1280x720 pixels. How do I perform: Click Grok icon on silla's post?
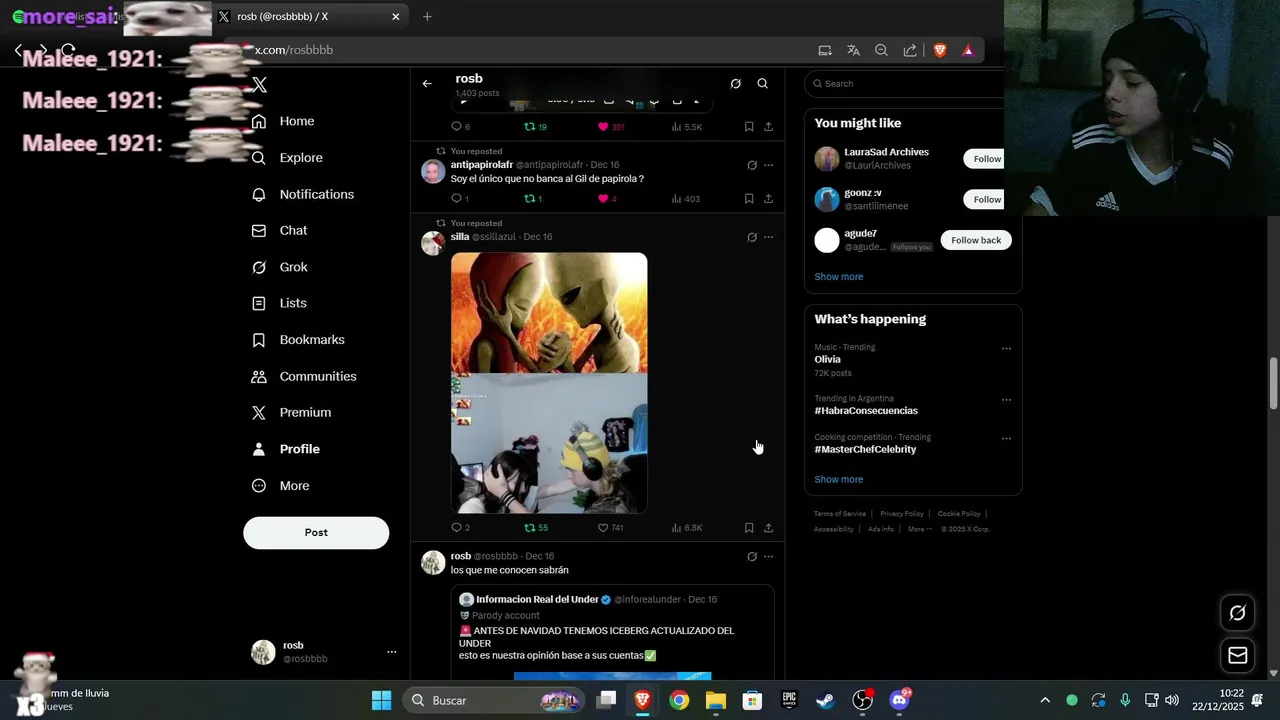(752, 237)
